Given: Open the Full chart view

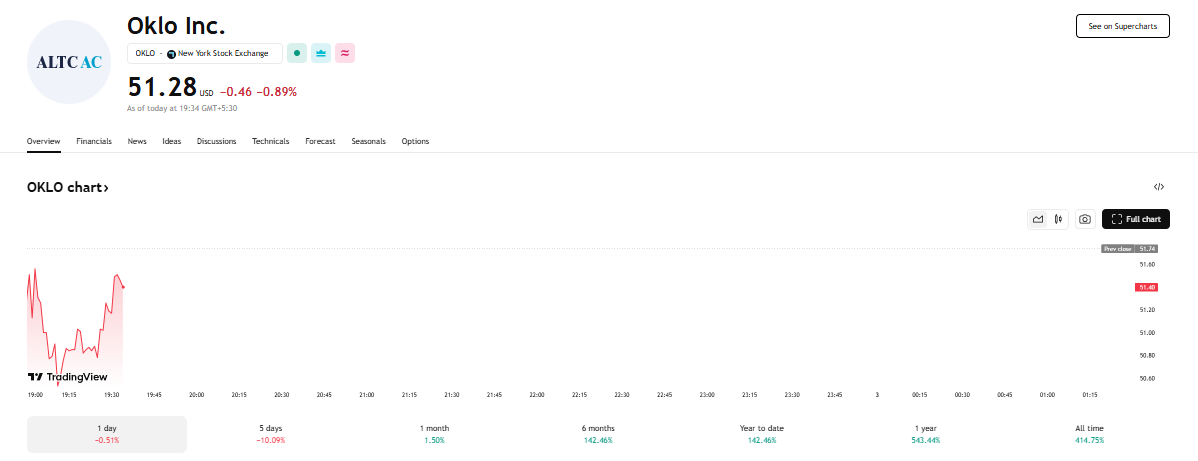Looking at the screenshot, I should [x=1135, y=219].
